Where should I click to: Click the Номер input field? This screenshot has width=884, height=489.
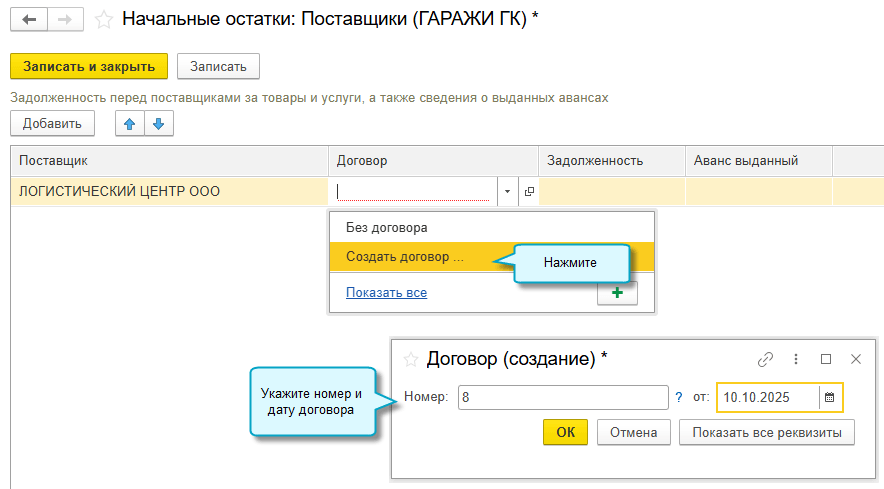coord(562,397)
